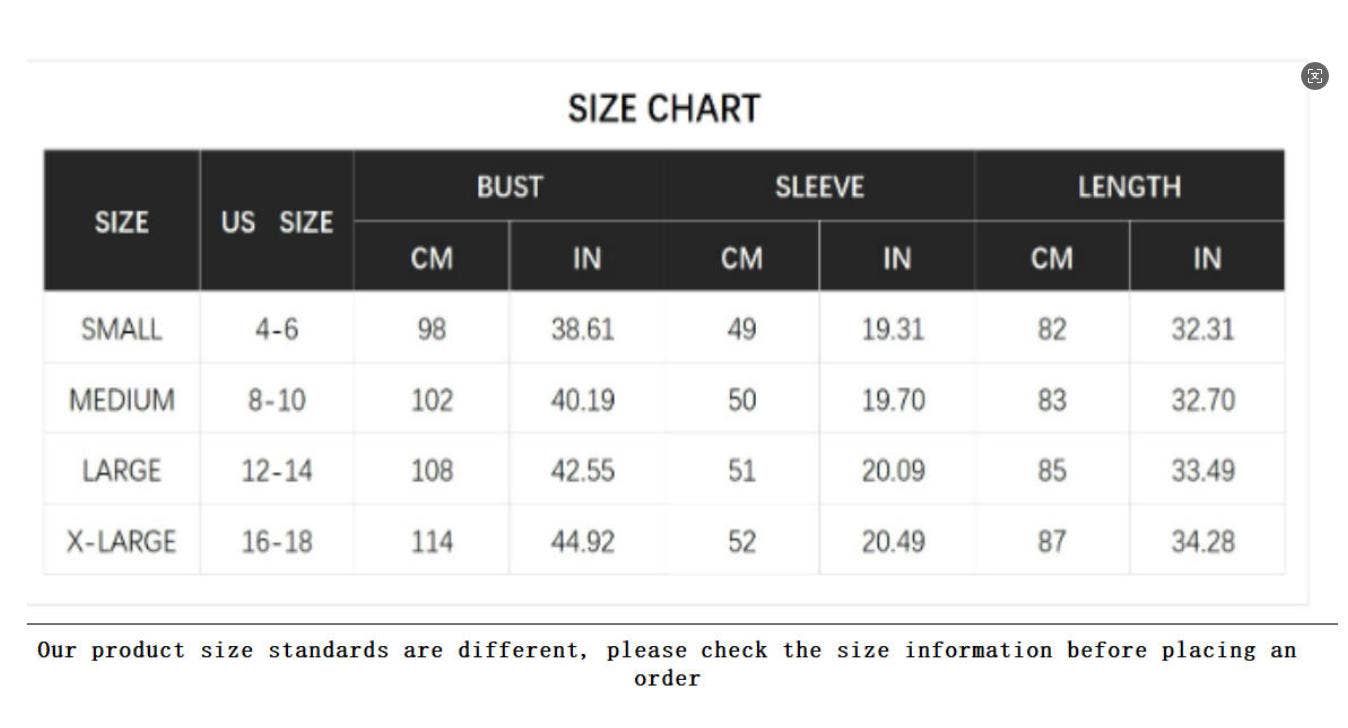The height and width of the screenshot is (728, 1348).
Task: Click the image translate icon at top right
Action: [x=1315, y=76]
